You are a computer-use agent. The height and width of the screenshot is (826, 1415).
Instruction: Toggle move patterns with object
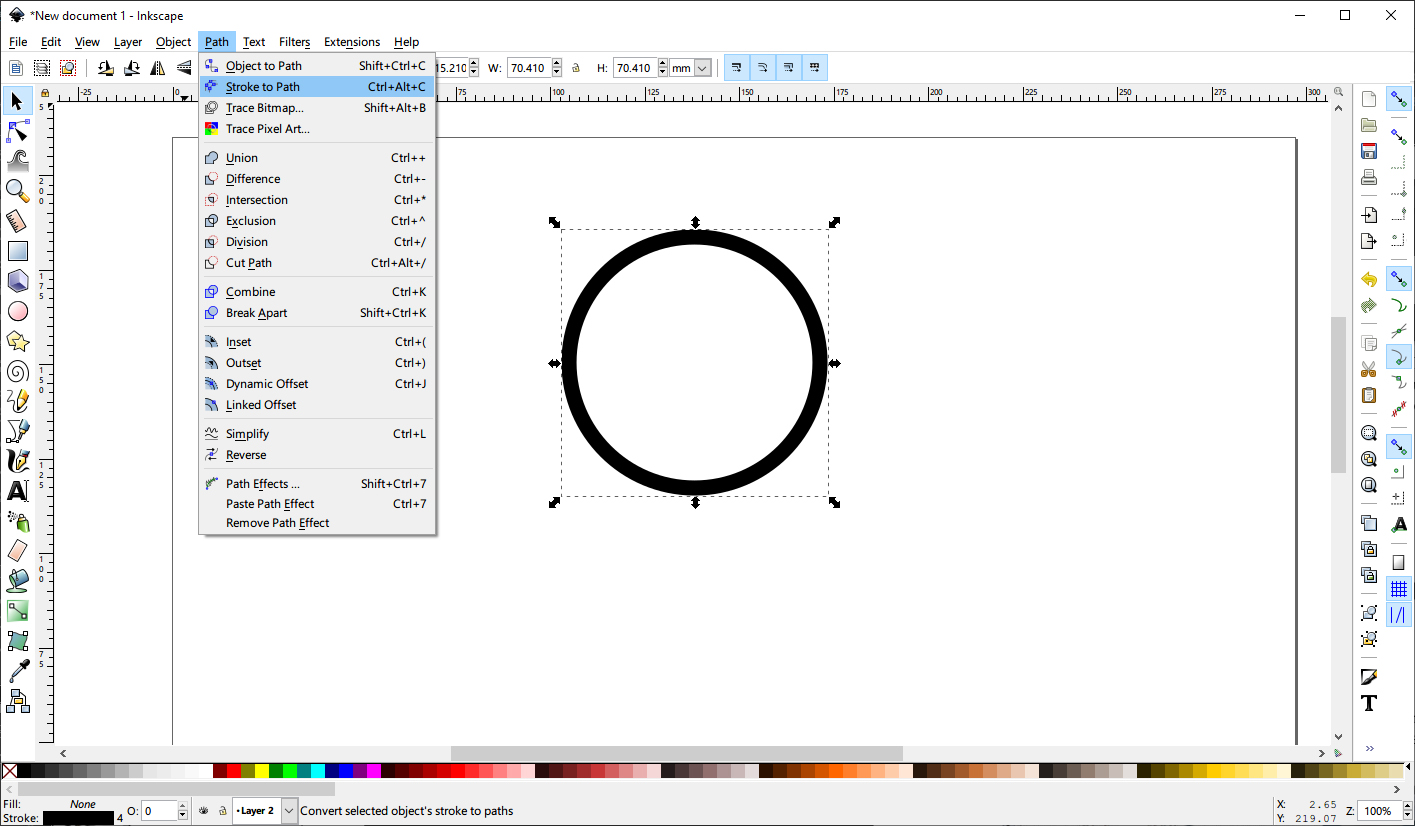tap(815, 68)
